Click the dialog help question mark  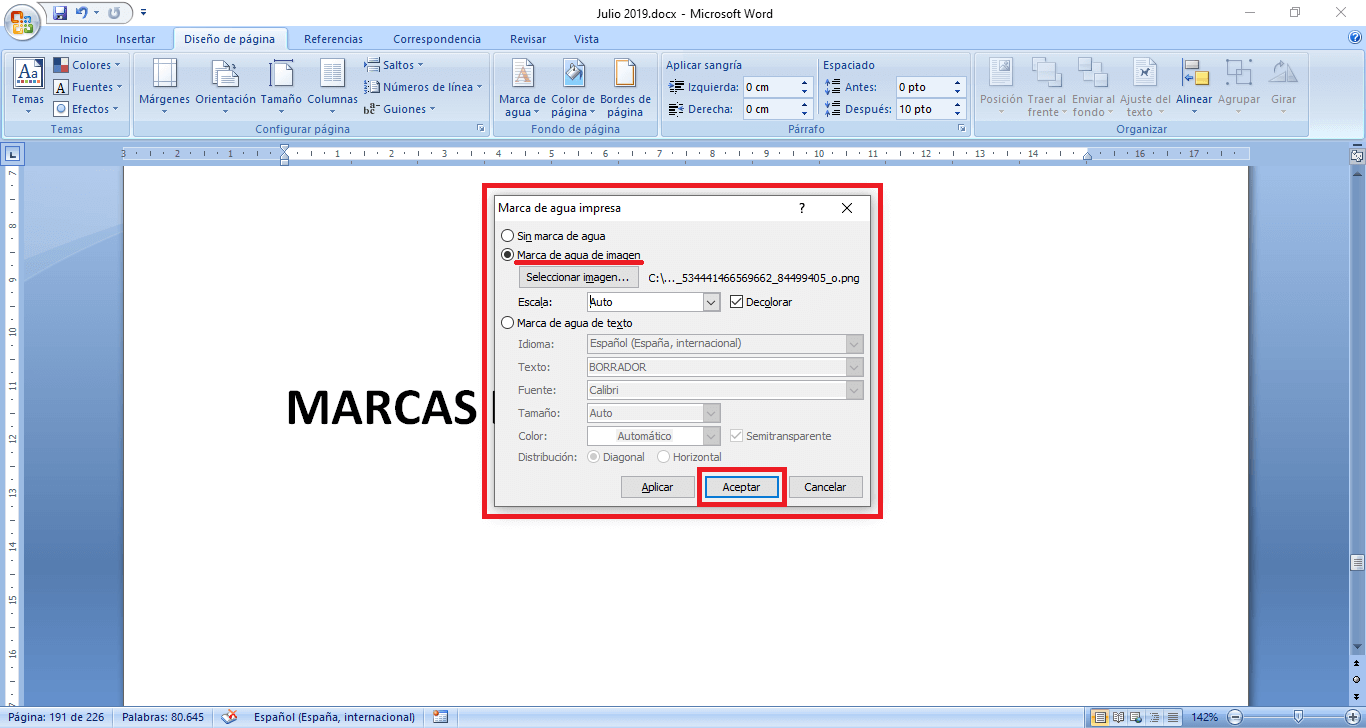802,208
